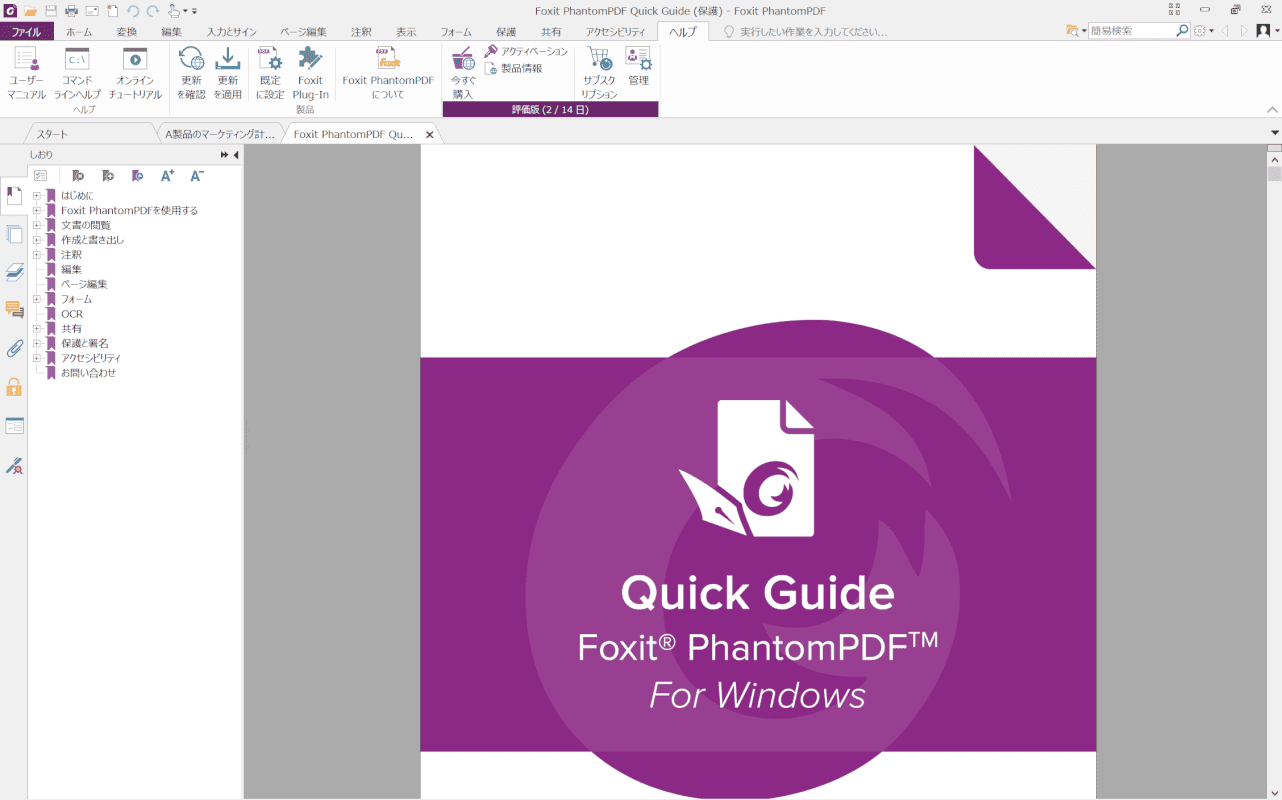Switch to the ページ編集 ribbon tab

(303, 32)
